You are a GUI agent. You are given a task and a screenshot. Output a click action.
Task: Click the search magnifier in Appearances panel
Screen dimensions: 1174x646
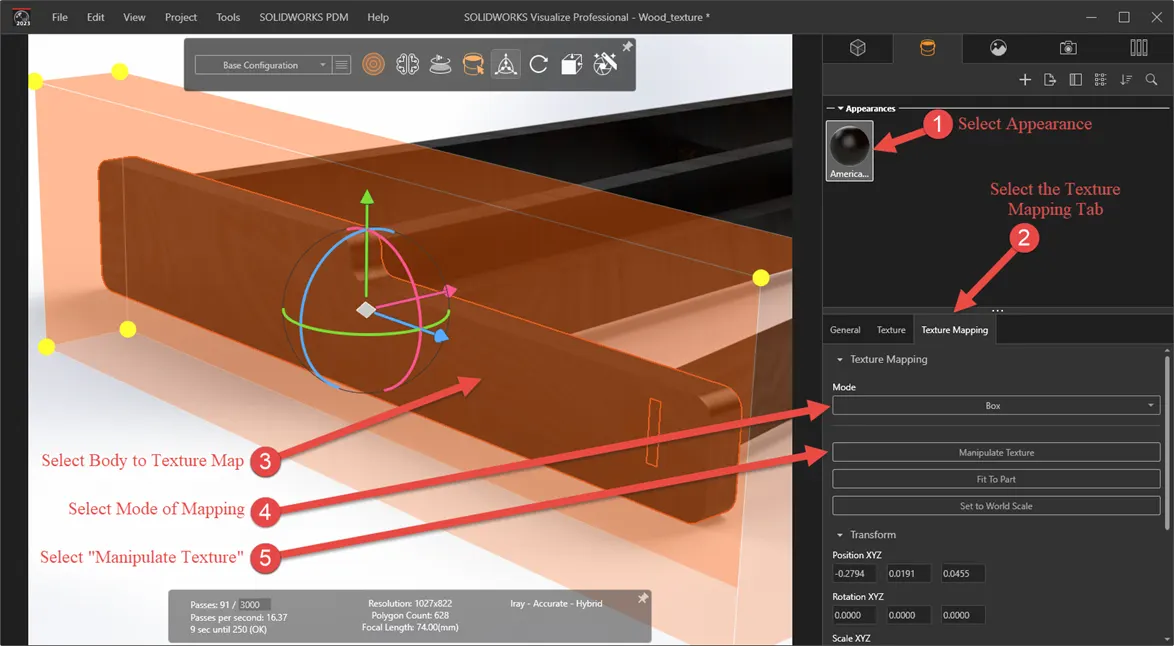tap(1152, 79)
